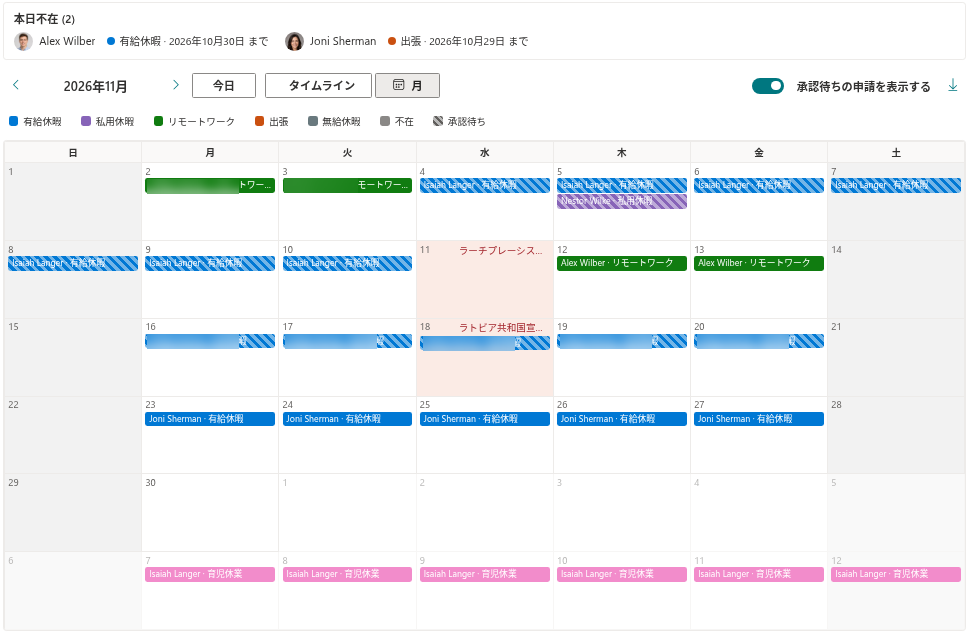Open Isaiah Langer 育児休業 event on December 7
The height and width of the screenshot is (633, 975).
[x=210, y=575]
